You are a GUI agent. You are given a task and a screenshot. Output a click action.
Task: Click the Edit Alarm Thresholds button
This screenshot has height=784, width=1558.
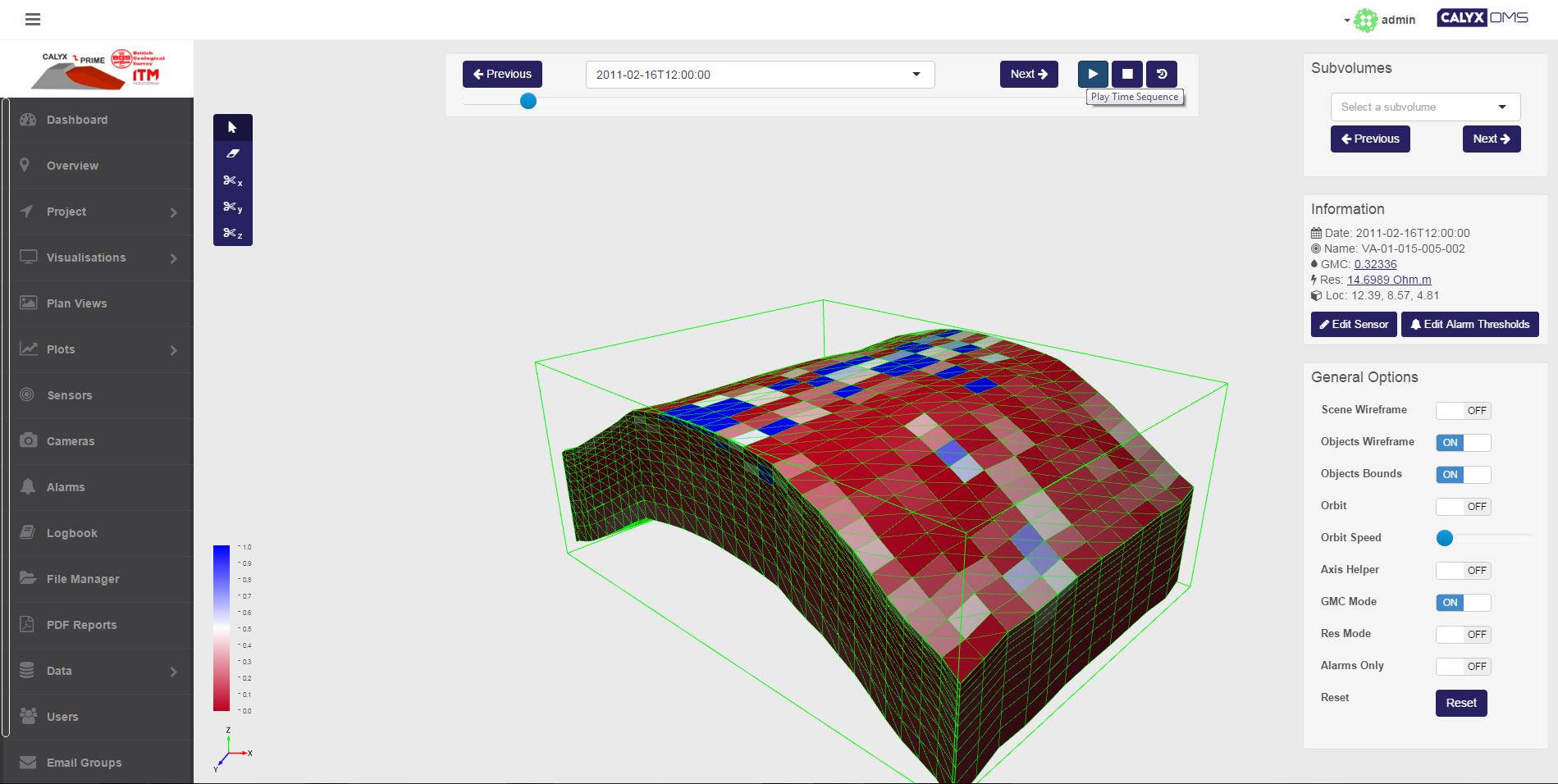click(x=1469, y=324)
